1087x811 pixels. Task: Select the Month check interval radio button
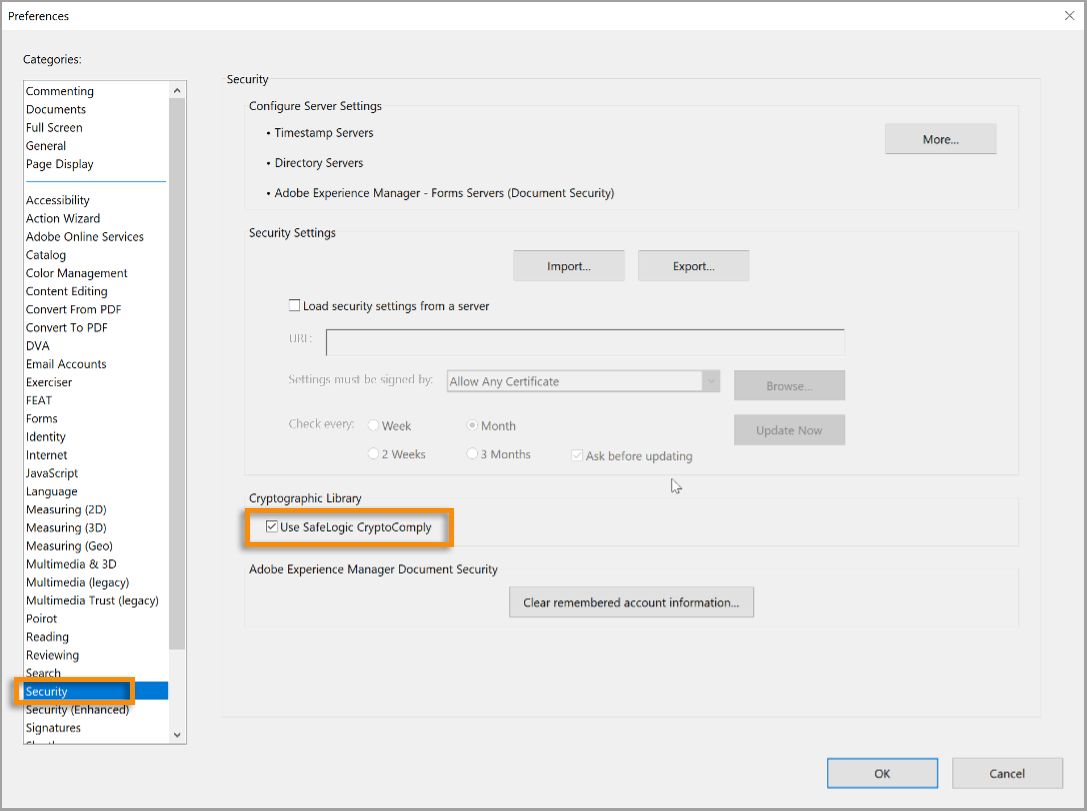pyautogui.click(x=473, y=426)
